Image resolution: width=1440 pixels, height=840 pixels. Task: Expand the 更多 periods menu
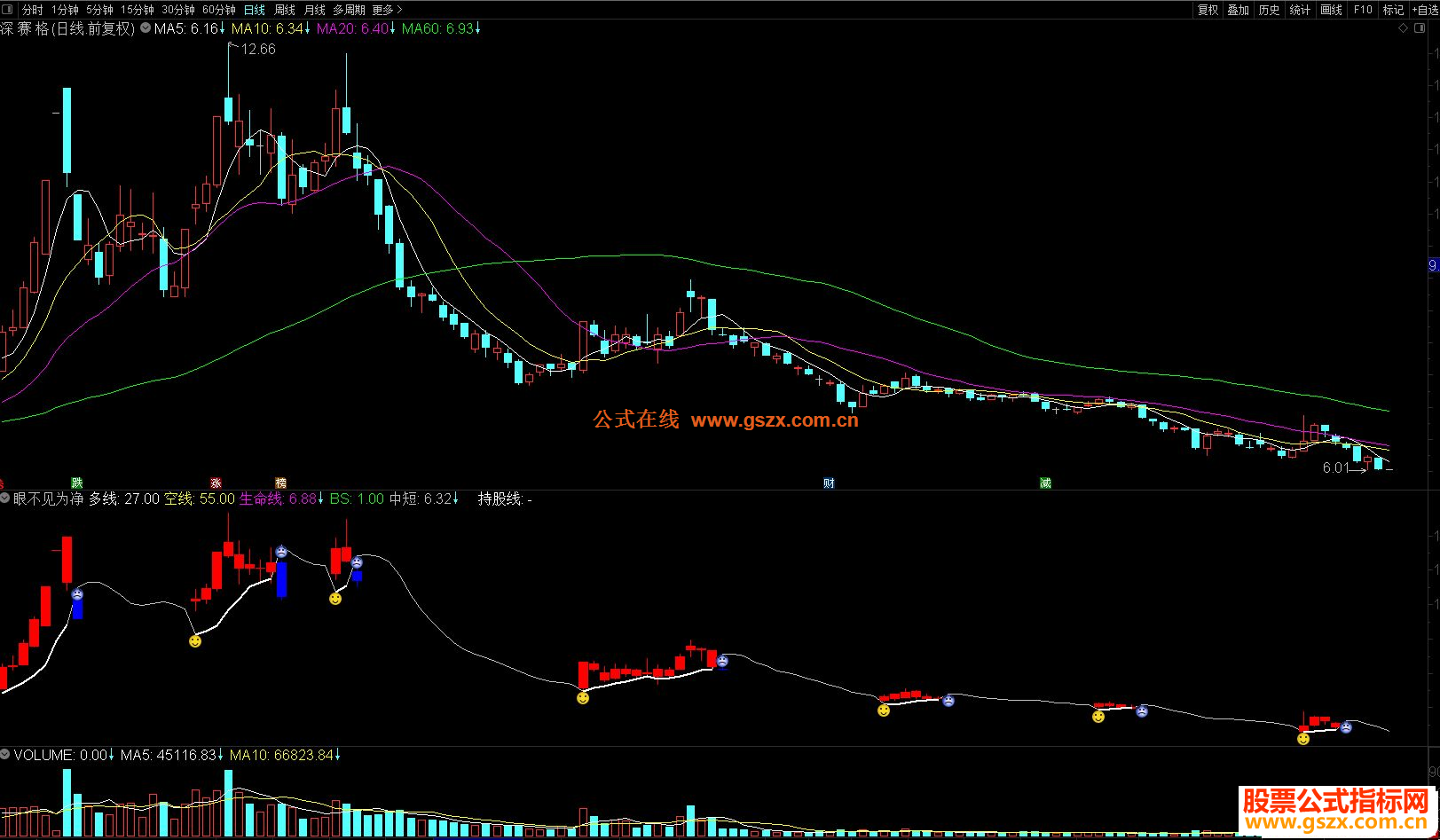click(387, 10)
